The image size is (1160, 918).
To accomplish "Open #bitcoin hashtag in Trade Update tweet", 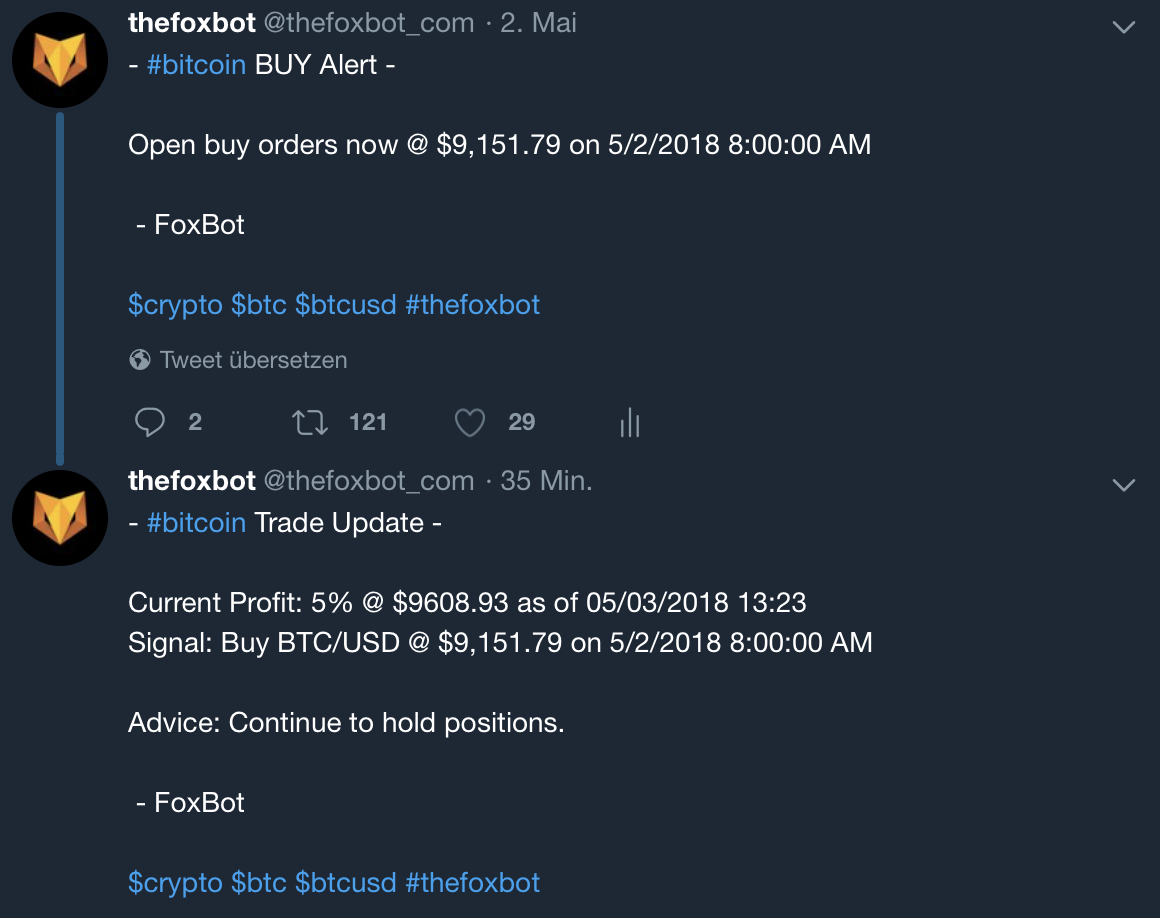I will click(196, 523).
